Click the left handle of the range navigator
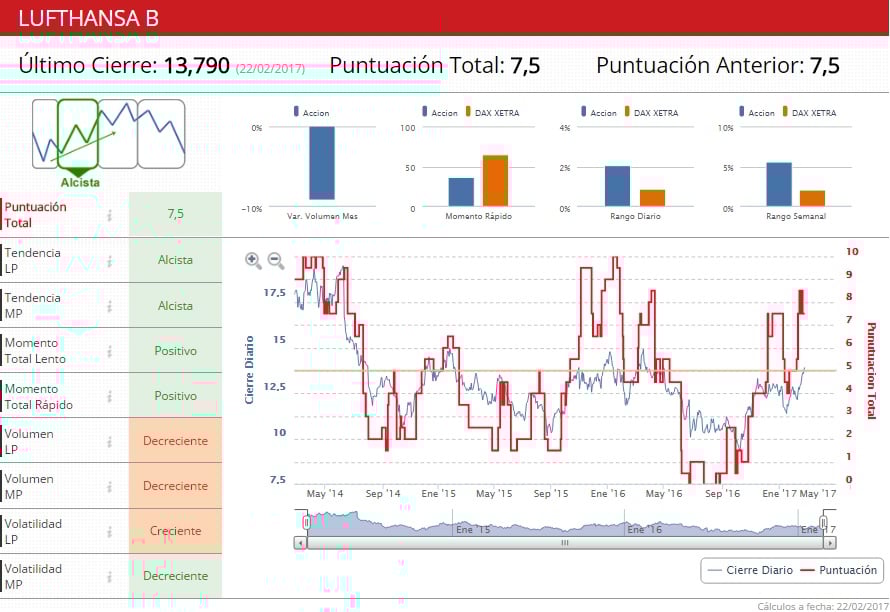 click(x=307, y=522)
